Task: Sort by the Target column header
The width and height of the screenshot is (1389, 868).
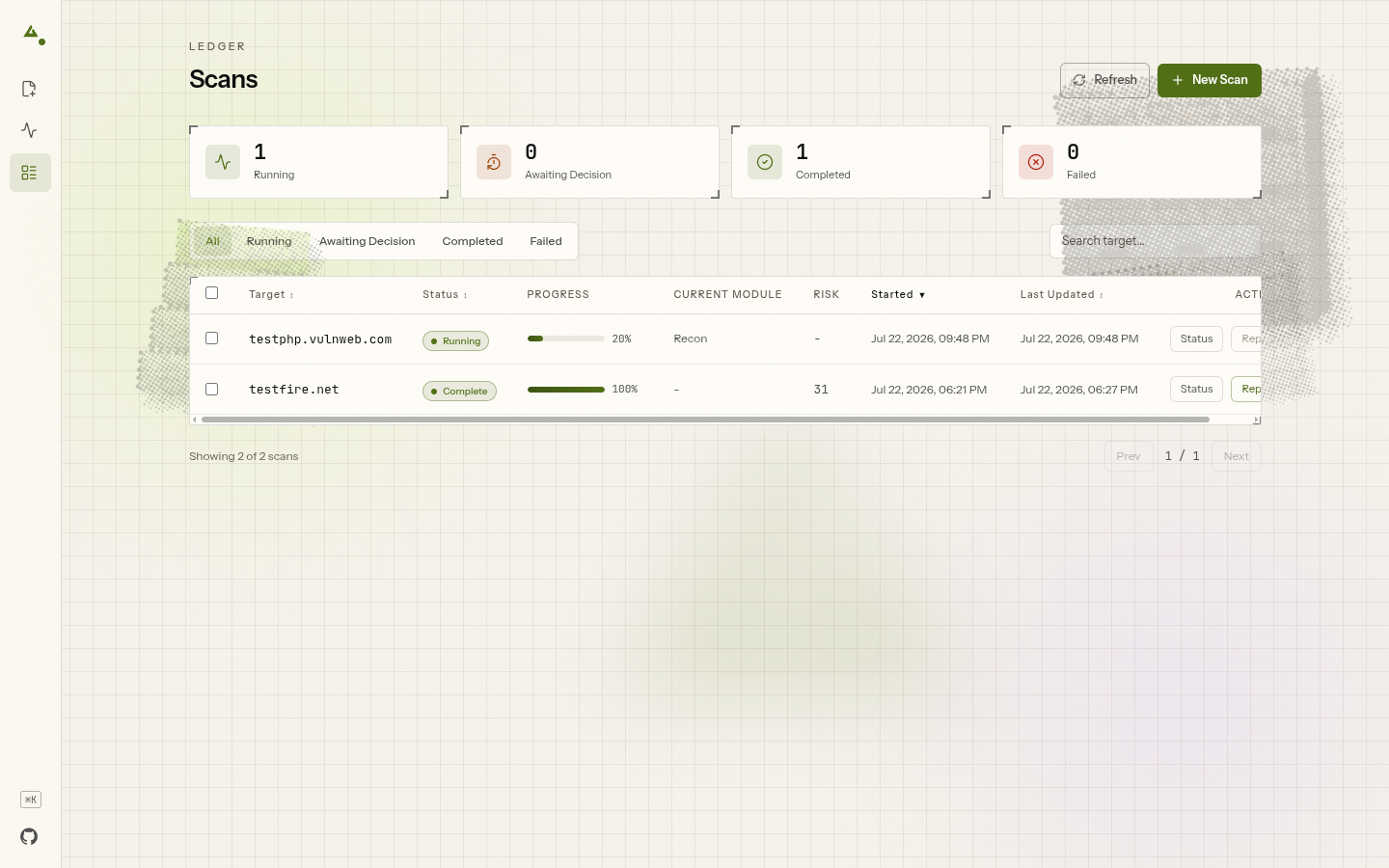Action: [x=271, y=295]
